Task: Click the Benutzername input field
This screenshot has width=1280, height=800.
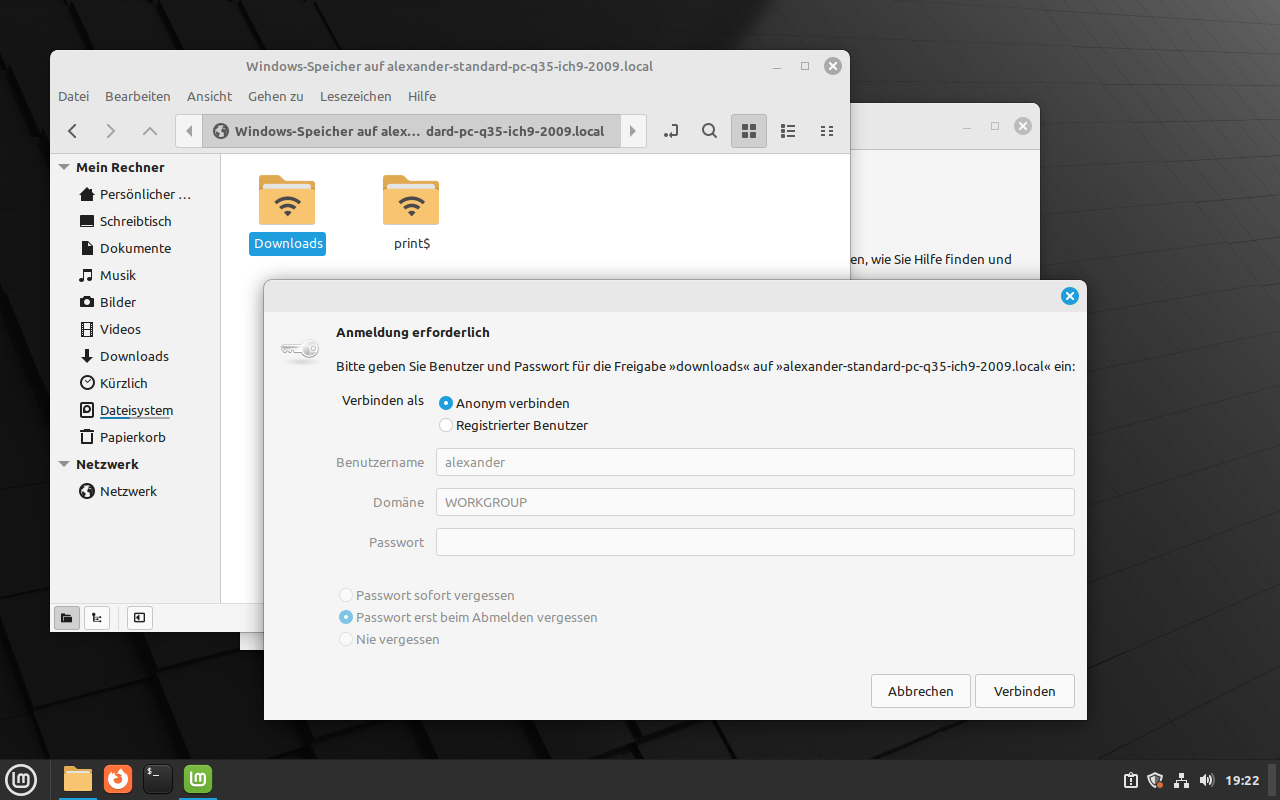Action: point(755,462)
